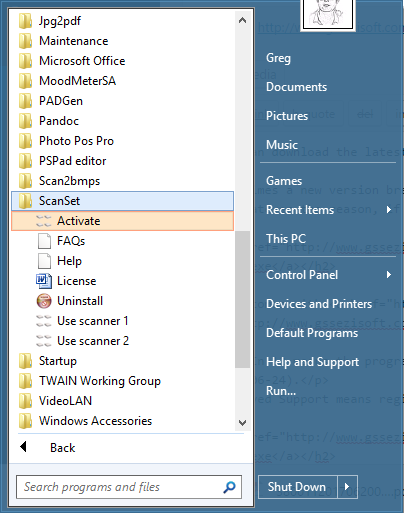The width and height of the screenshot is (404, 513).
Task: Click the MoodMeterSA folder icon
Action: click(x=26, y=81)
